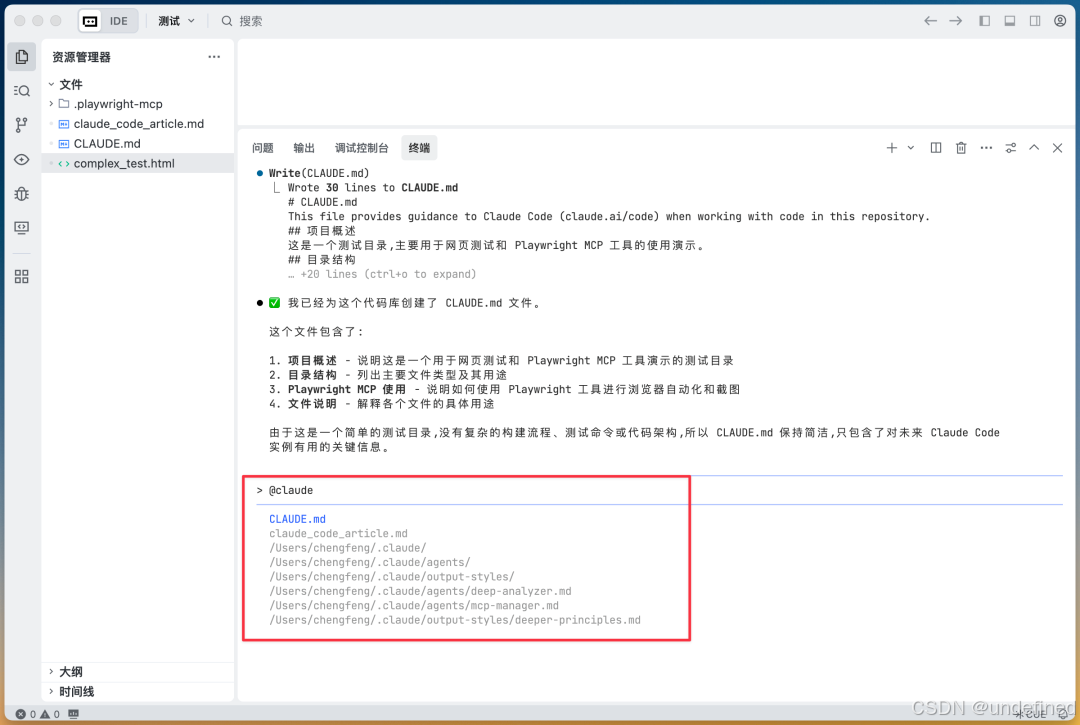Select claude_code_article.md autocomplete suggestion

[x=338, y=534]
